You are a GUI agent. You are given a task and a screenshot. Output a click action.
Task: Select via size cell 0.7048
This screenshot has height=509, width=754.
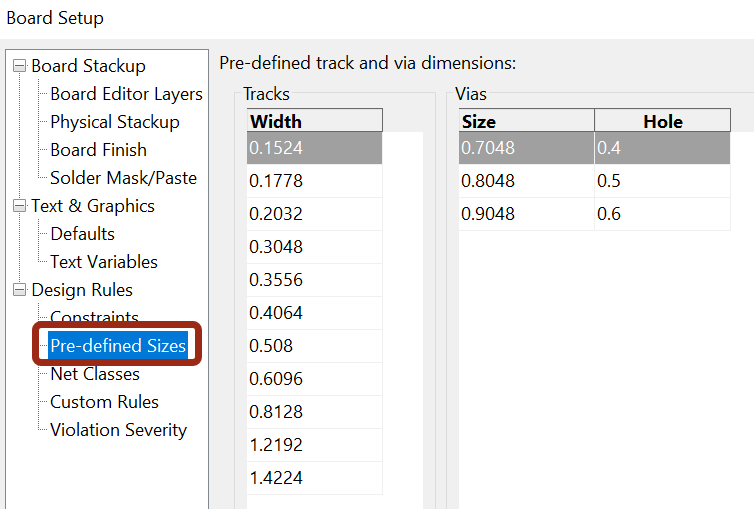527,148
